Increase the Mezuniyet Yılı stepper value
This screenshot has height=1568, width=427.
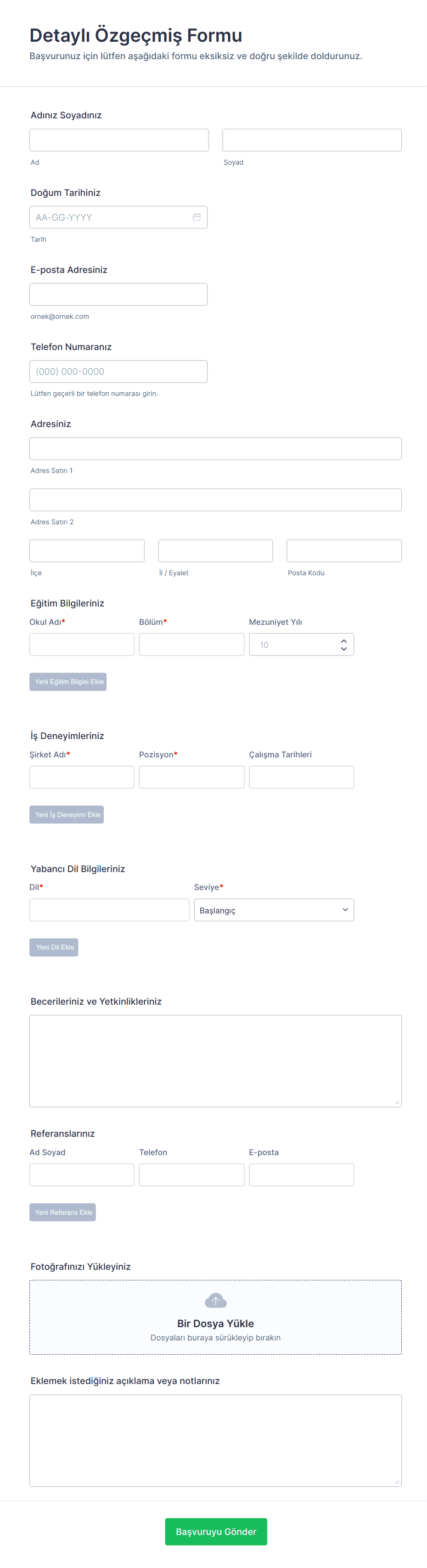click(343, 641)
